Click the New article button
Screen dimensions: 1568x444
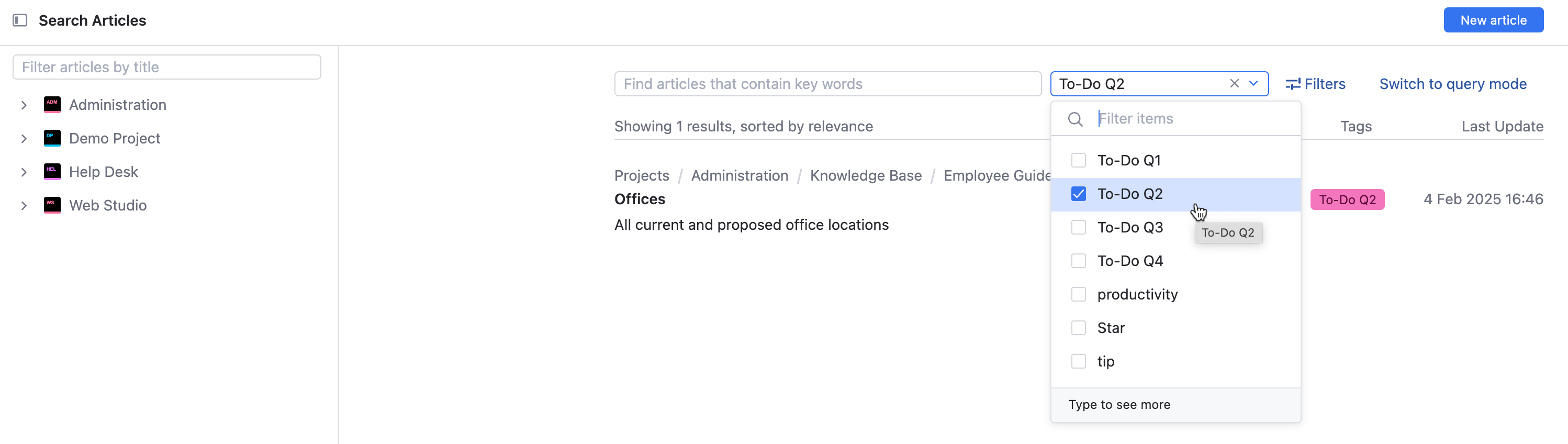(x=1493, y=20)
